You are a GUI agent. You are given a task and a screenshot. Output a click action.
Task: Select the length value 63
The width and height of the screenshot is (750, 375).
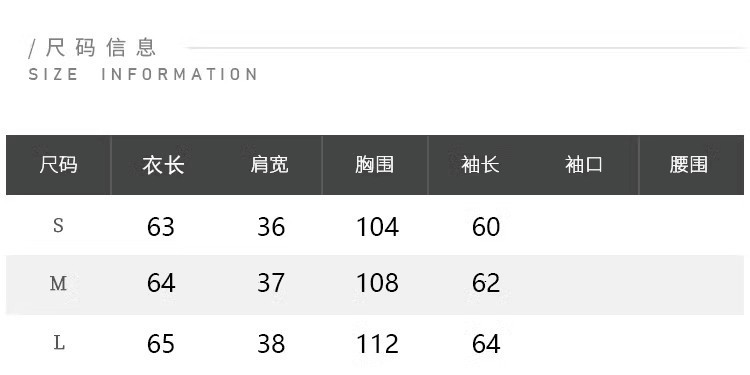click(161, 227)
